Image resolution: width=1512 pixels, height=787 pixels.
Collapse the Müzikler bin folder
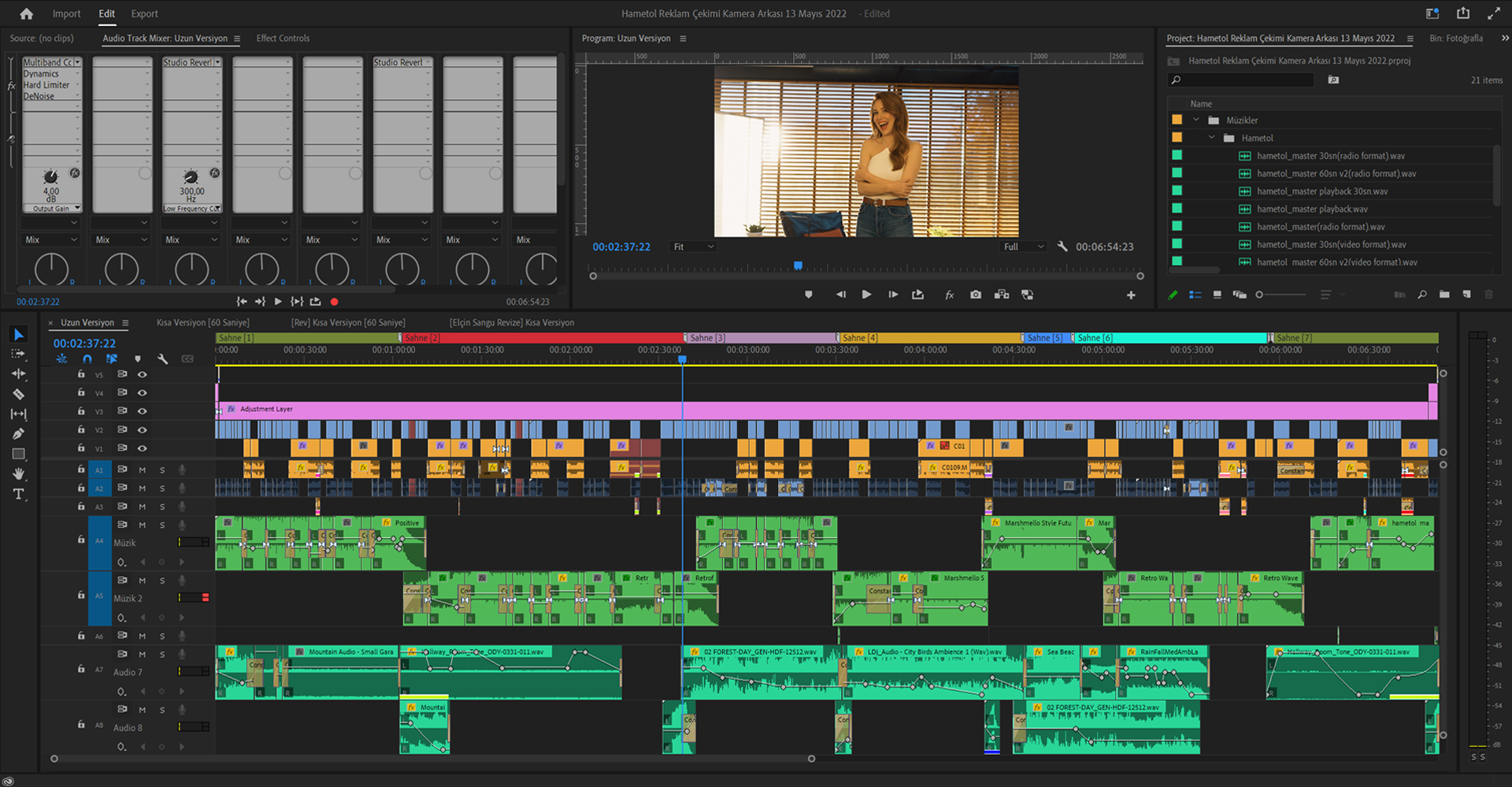[x=1196, y=121]
